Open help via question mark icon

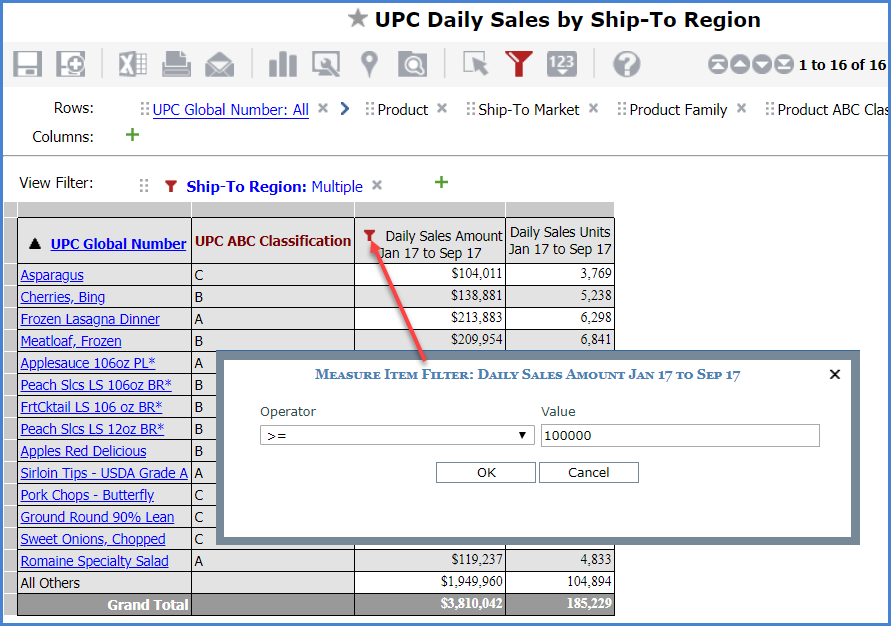click(626, 65)
